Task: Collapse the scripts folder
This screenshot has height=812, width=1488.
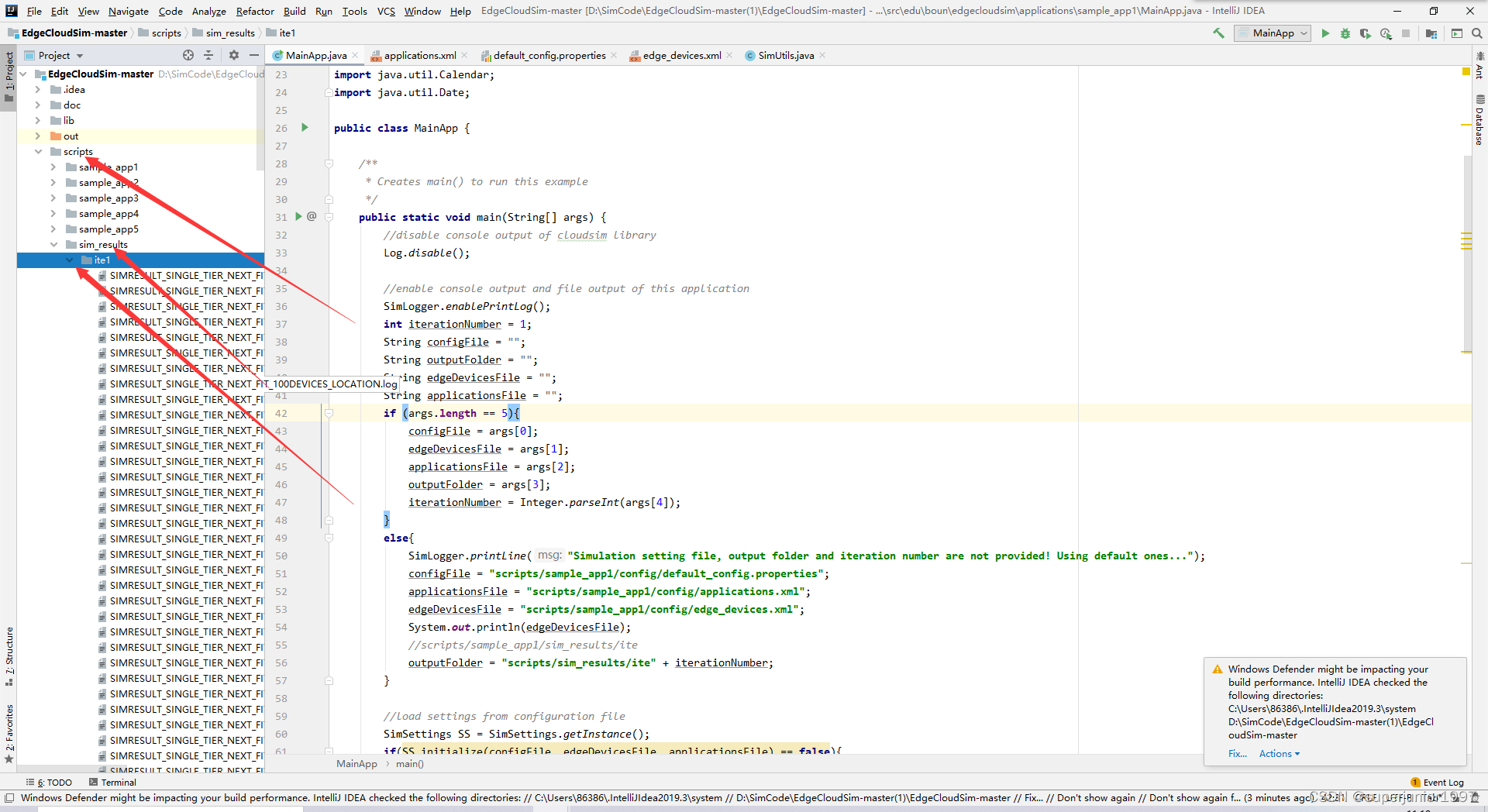Action: 37,152
